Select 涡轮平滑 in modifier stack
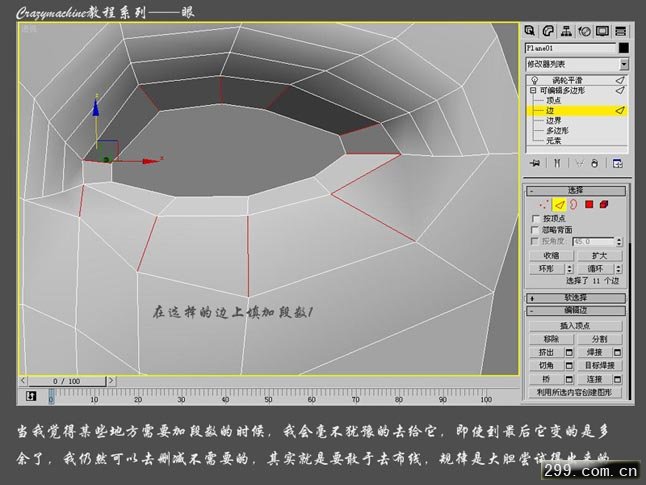 point(567,80)
